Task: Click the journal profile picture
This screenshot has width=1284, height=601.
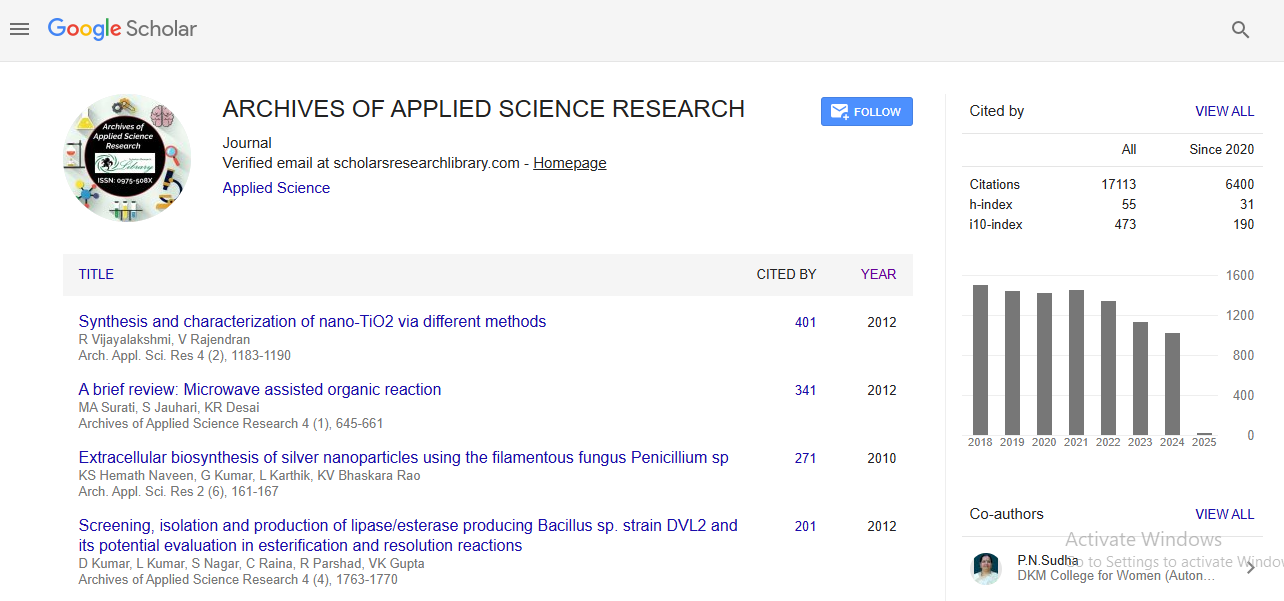Action: (x=127, y=158)
